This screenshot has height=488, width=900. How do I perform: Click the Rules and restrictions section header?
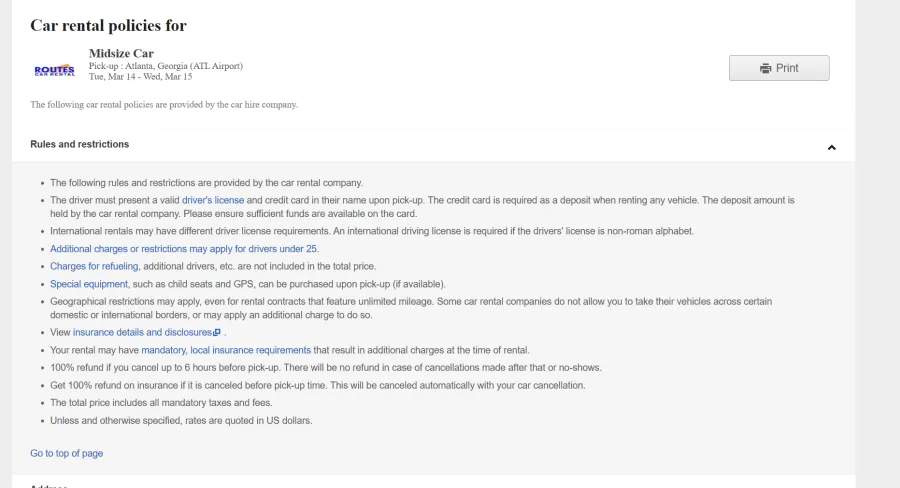point(80,144)
